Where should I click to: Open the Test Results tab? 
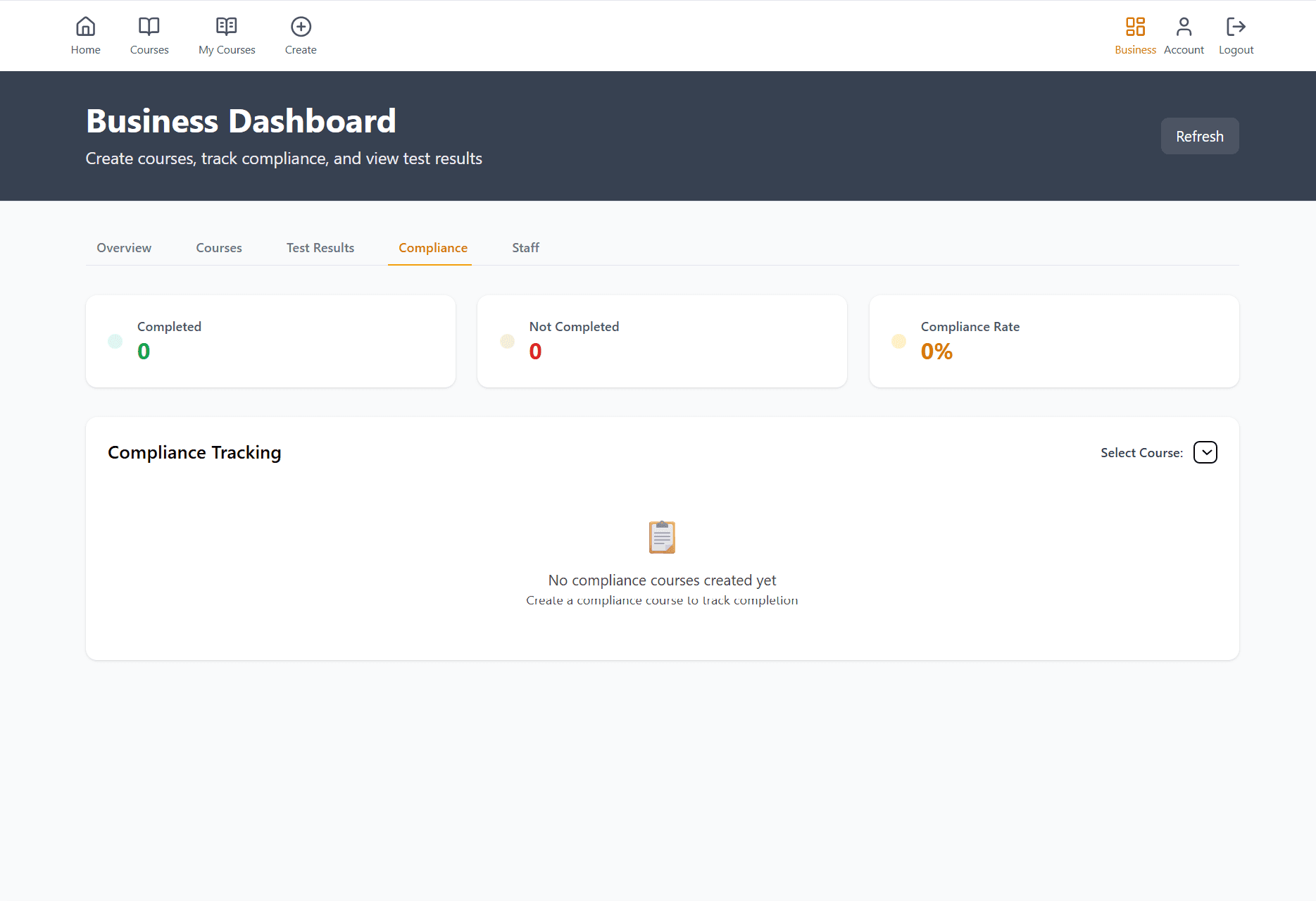[x=320, y=248]
